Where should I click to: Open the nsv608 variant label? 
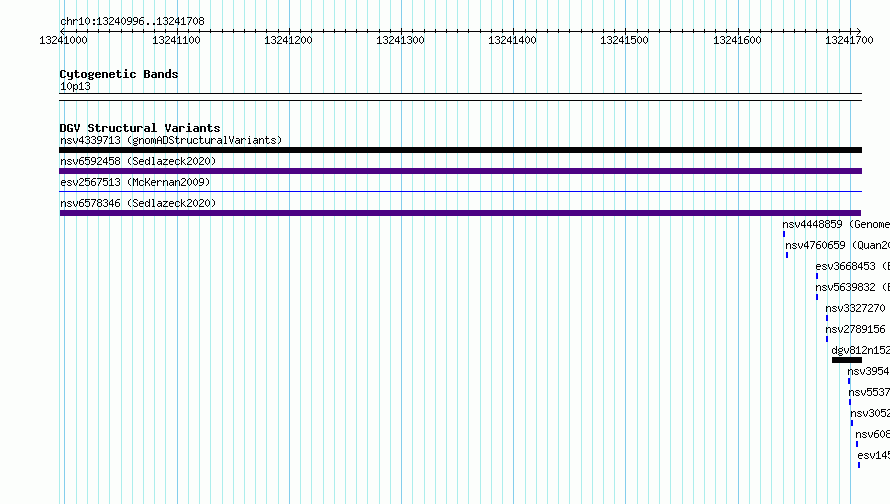pyautogui.click(x=872, y=434)
